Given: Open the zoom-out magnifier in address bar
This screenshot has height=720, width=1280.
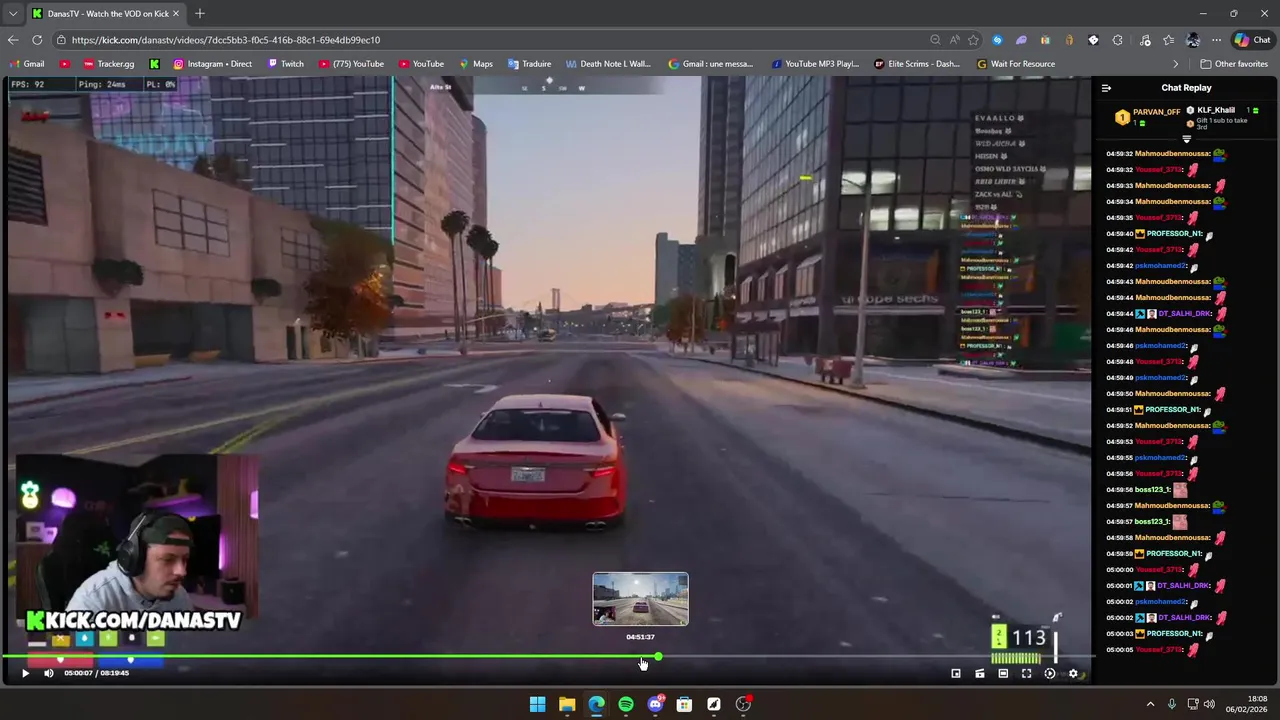Looking at the screenshot, I should pyautogui.click(x=935, y=40).
